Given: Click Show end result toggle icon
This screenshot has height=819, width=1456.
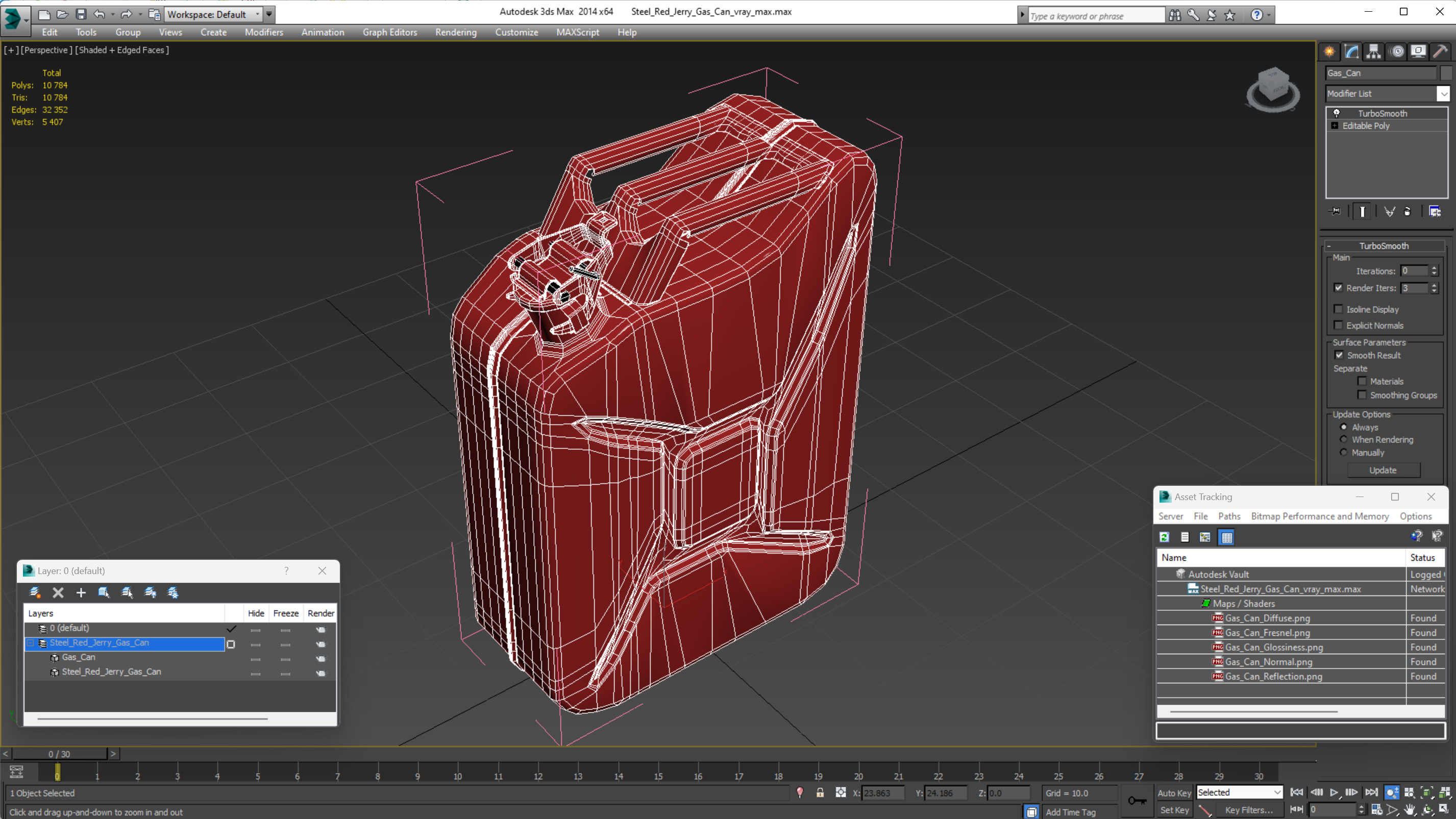Looking at the screenshot, I should 1363,211.
